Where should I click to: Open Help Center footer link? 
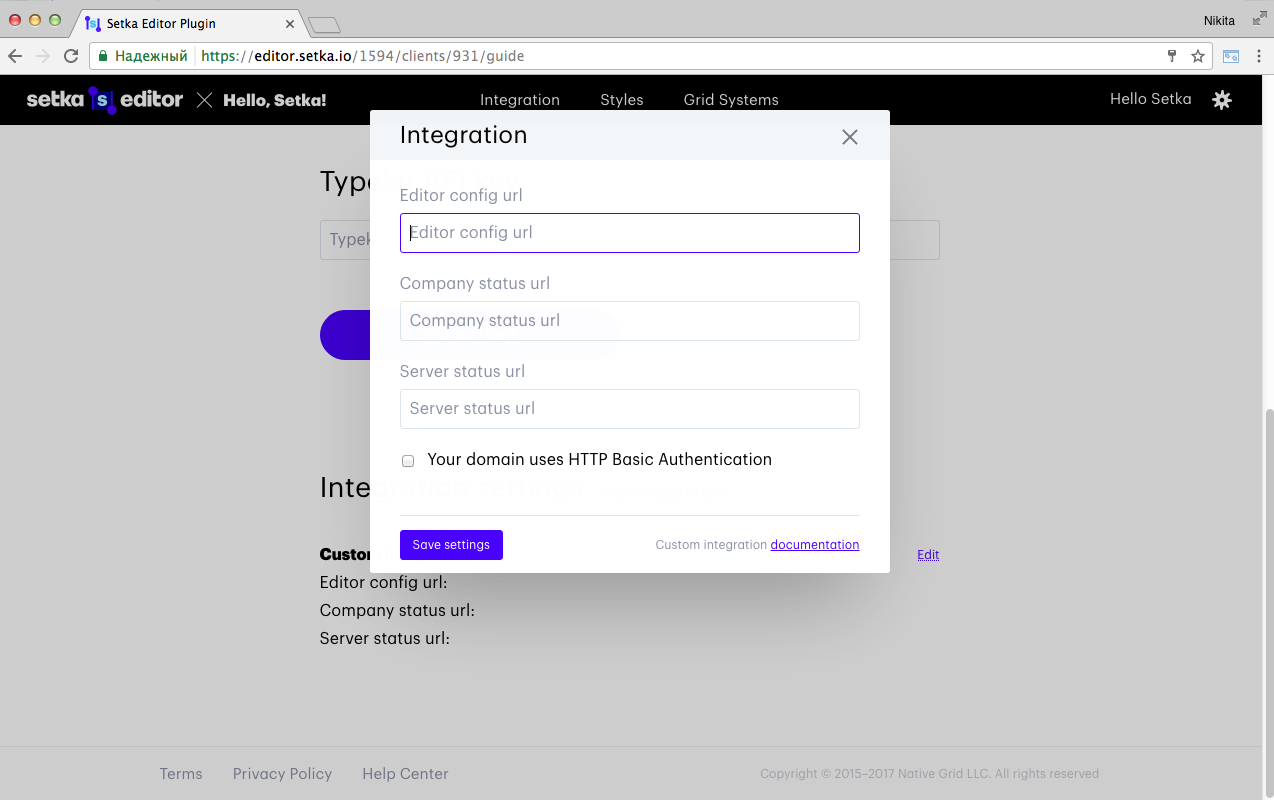click(x=405, y=774)
